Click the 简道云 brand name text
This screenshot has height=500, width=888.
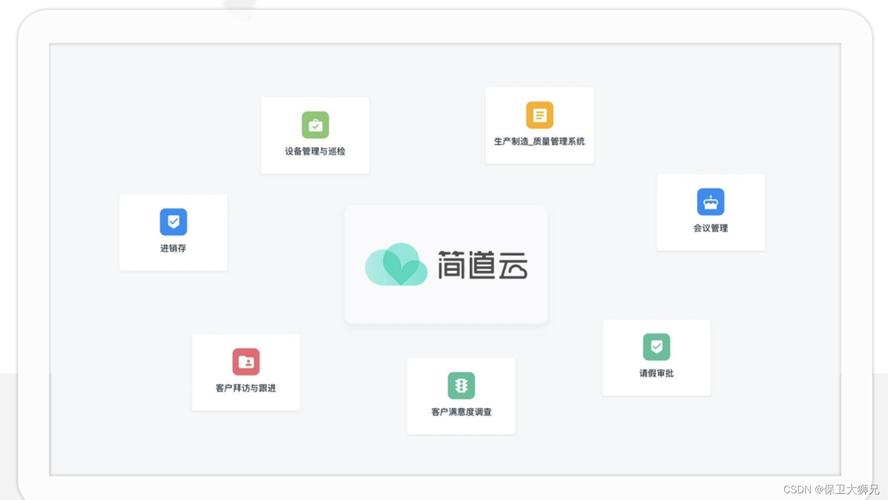click(x=483, y=265)
